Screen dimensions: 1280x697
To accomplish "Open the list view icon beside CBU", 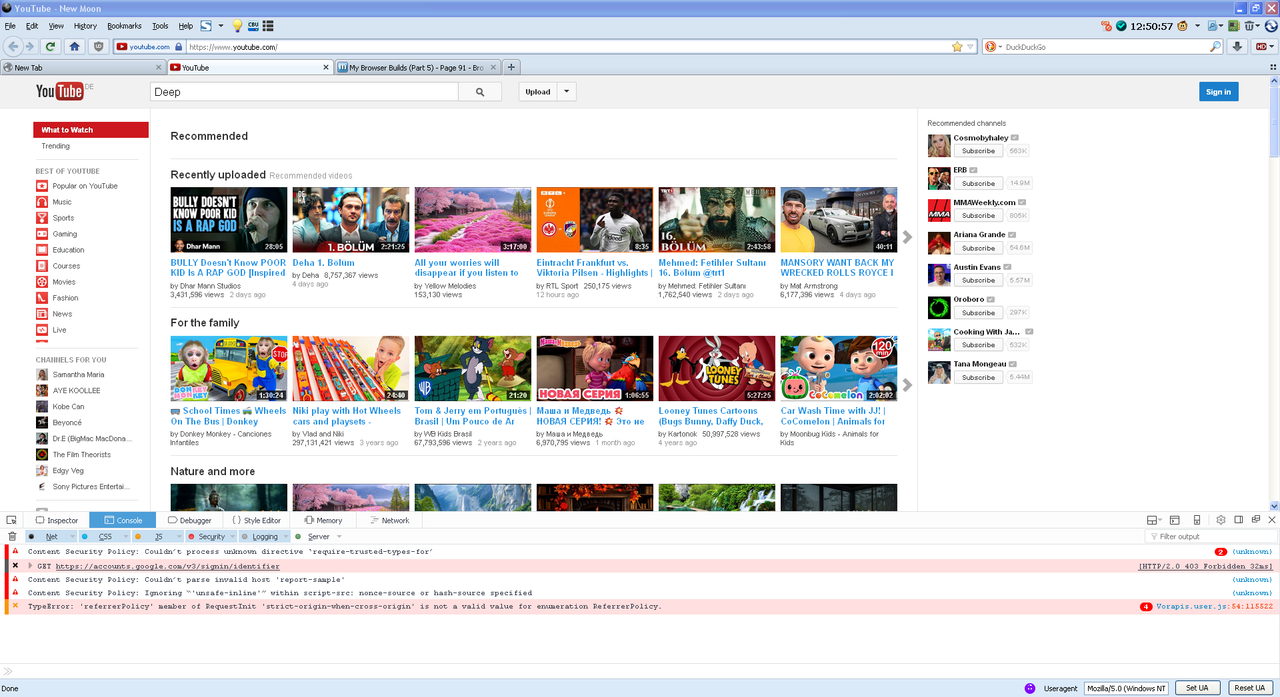I will coord(268,25).
